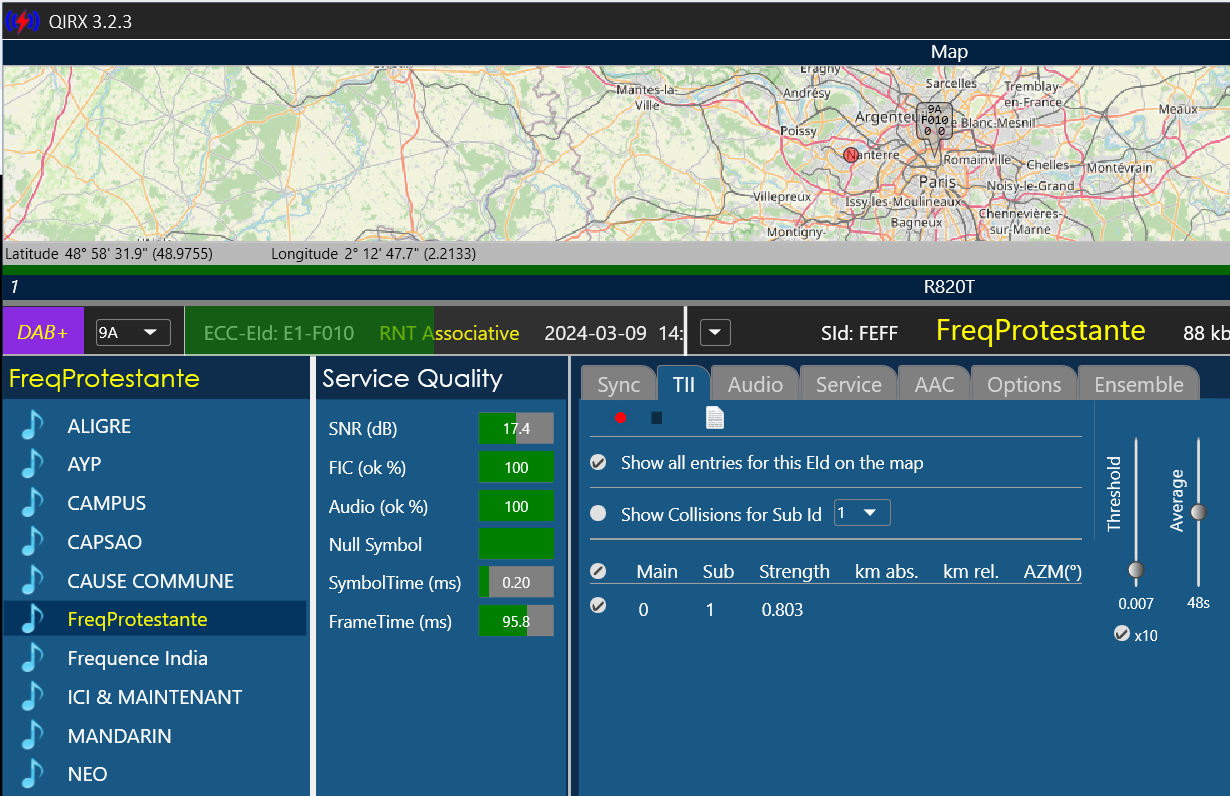Switch to the AAC tab
Image resolution: width=1230 pixels, height=796 pixels.
tap(935, 385)
